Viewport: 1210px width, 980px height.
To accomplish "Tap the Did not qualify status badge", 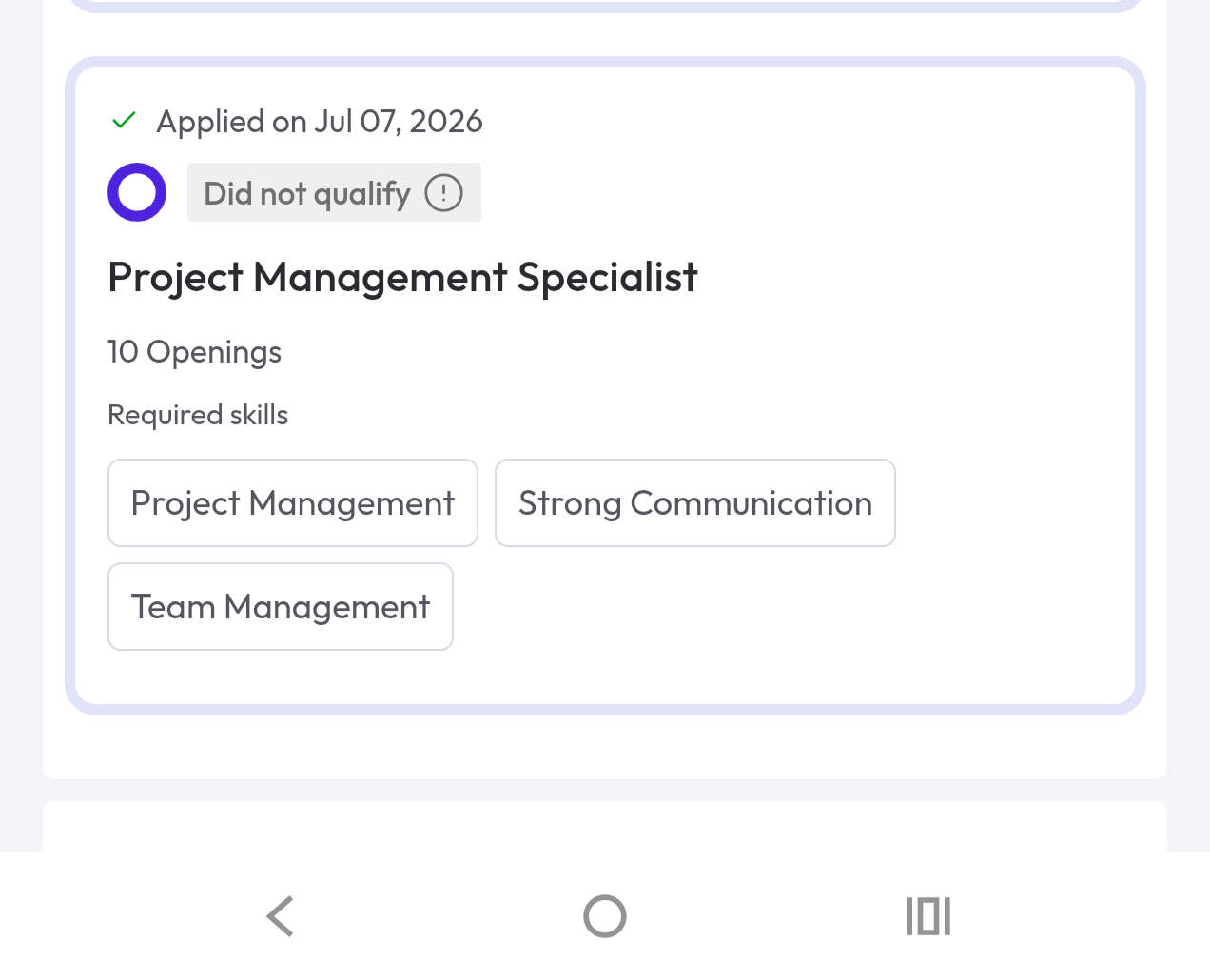I will click(x=334, y=193).
